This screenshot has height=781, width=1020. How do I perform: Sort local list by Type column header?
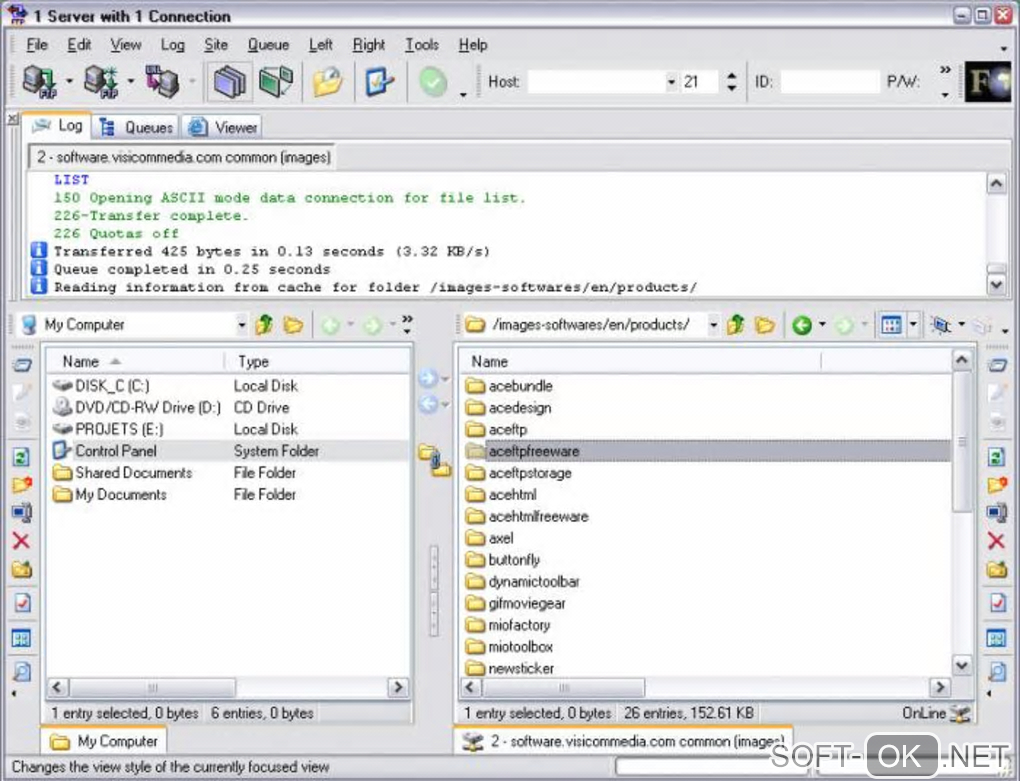pos(253,362)
